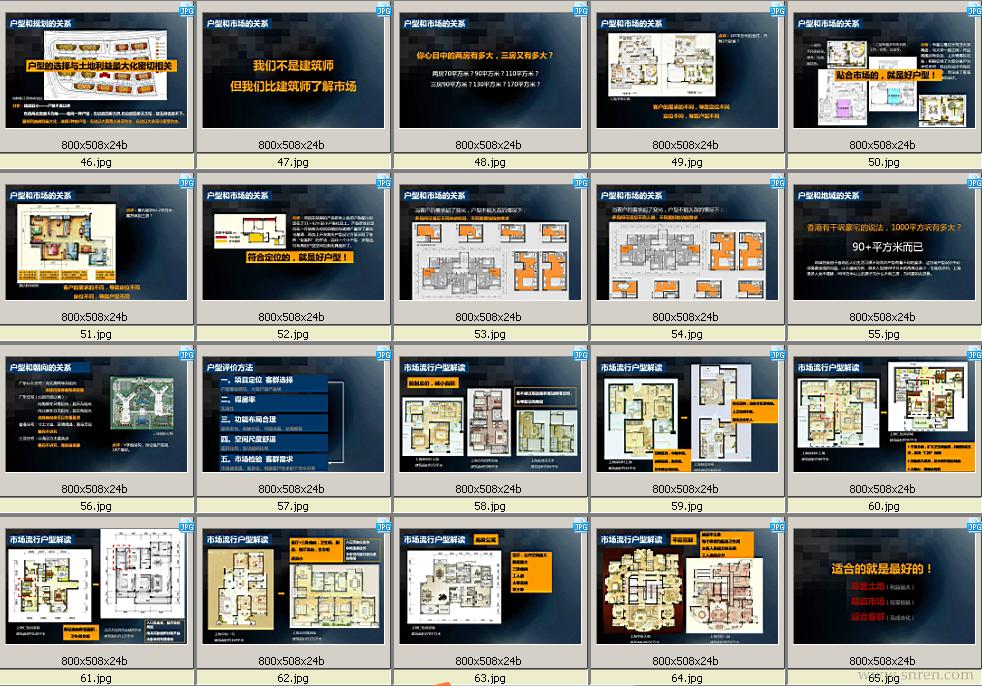Click the file name label "47.jpg"
982x686 pixels.
click(292, 162)
